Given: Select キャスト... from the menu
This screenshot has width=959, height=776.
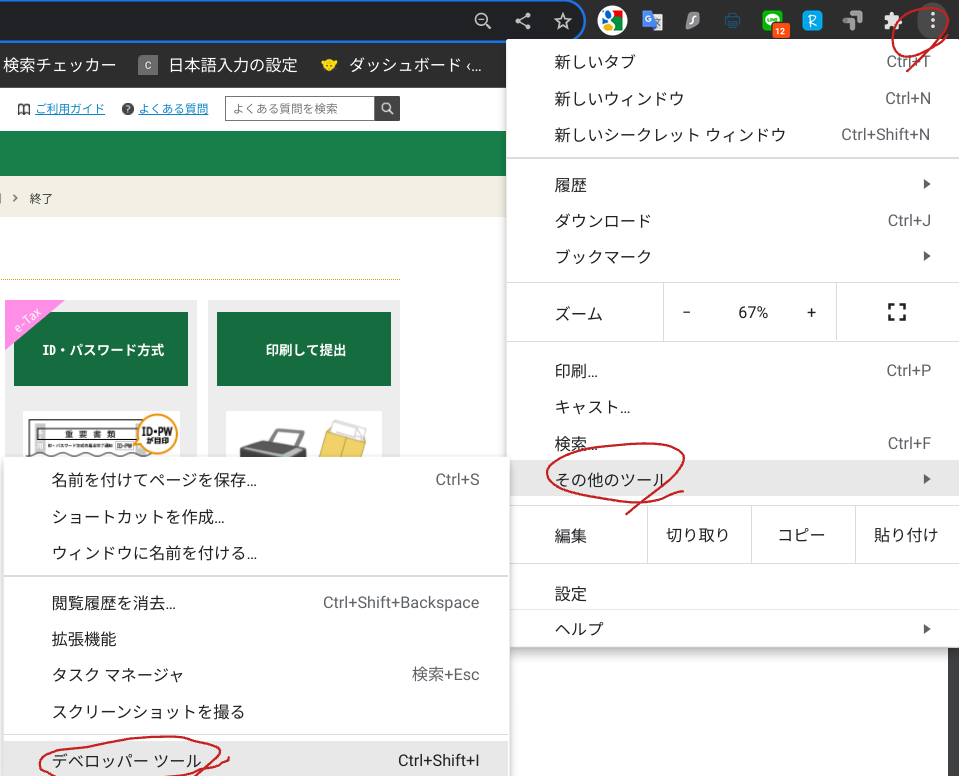Looking at the screenshot, I should click(x=733, y=407).
